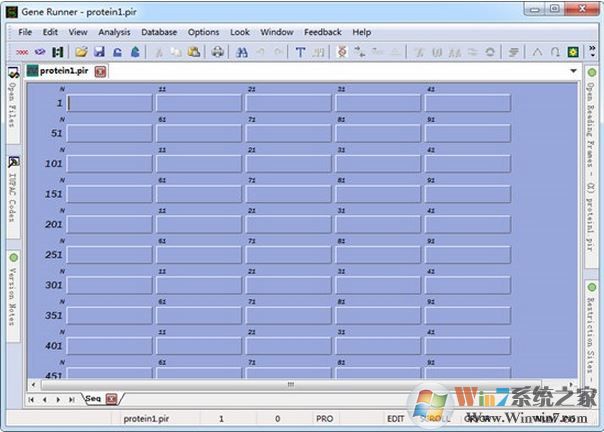This screenshot has height=432, width=604.
Task: Click the red DNA sequence toolbar icon
Action: tap(22, 52)
